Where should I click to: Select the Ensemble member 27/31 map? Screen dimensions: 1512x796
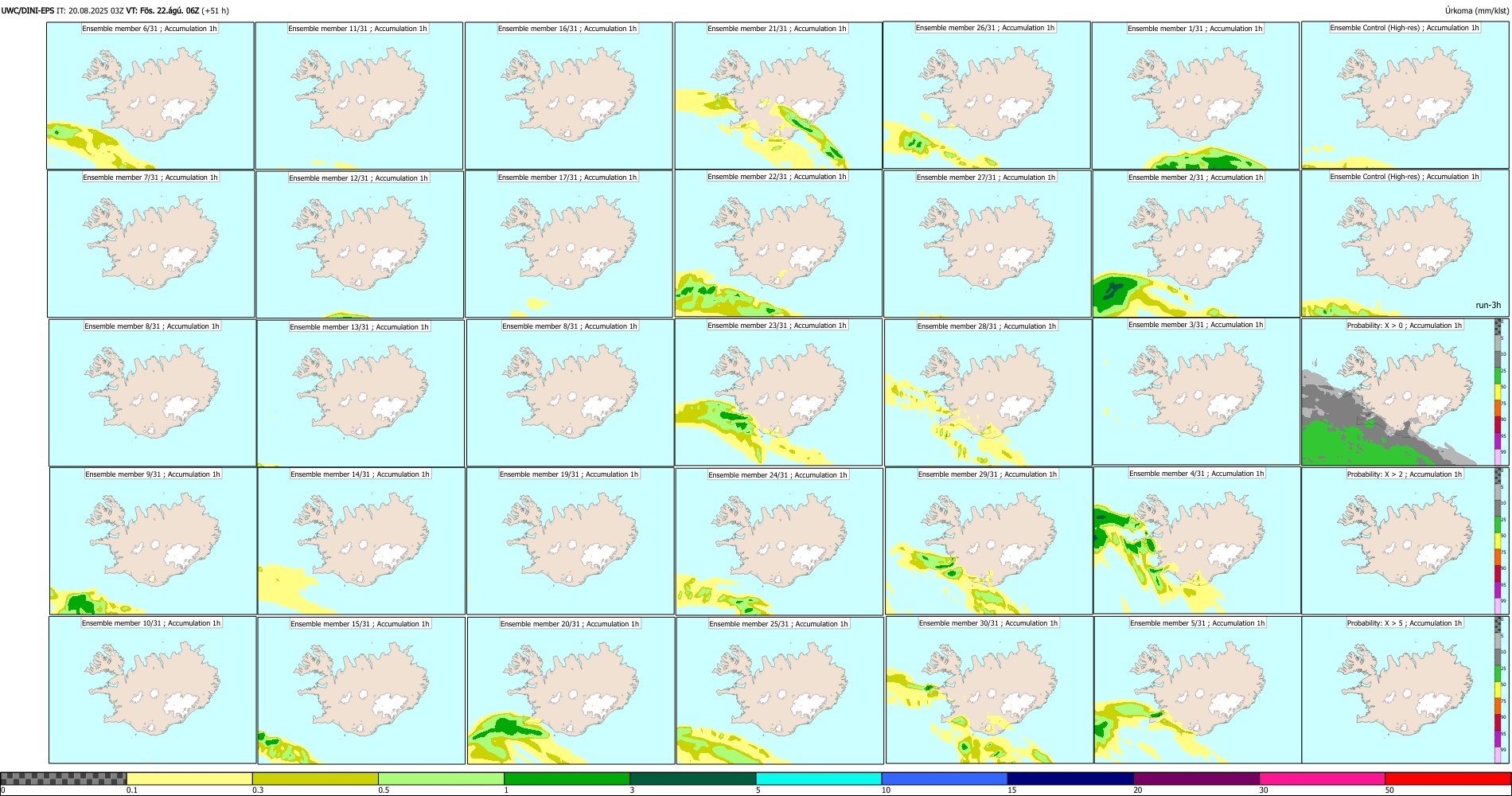click(x=987, y=244)
